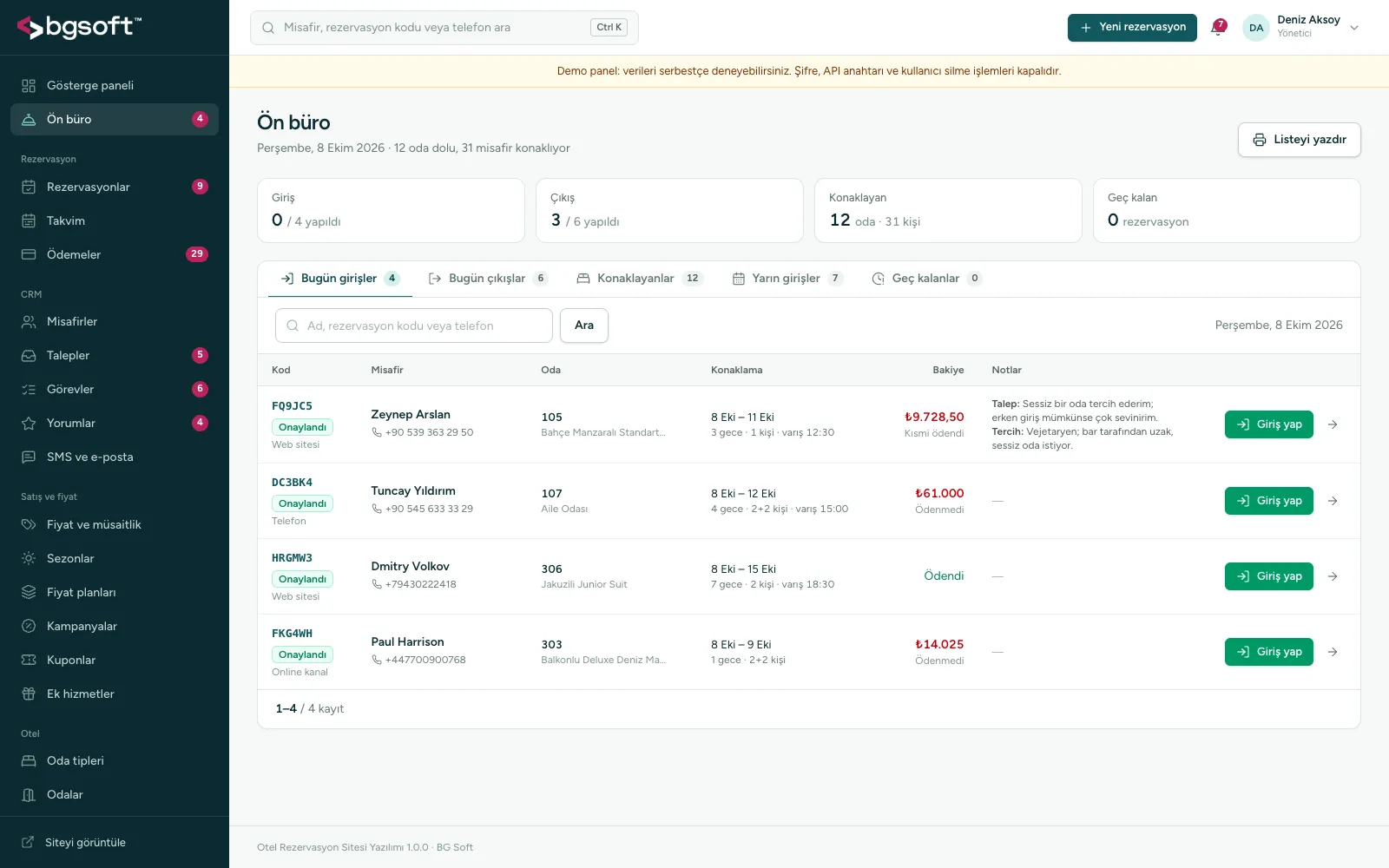Check in Dmitry Volkov with Giriş yap
1389x868 pixels.
(x=1269, y=576)
